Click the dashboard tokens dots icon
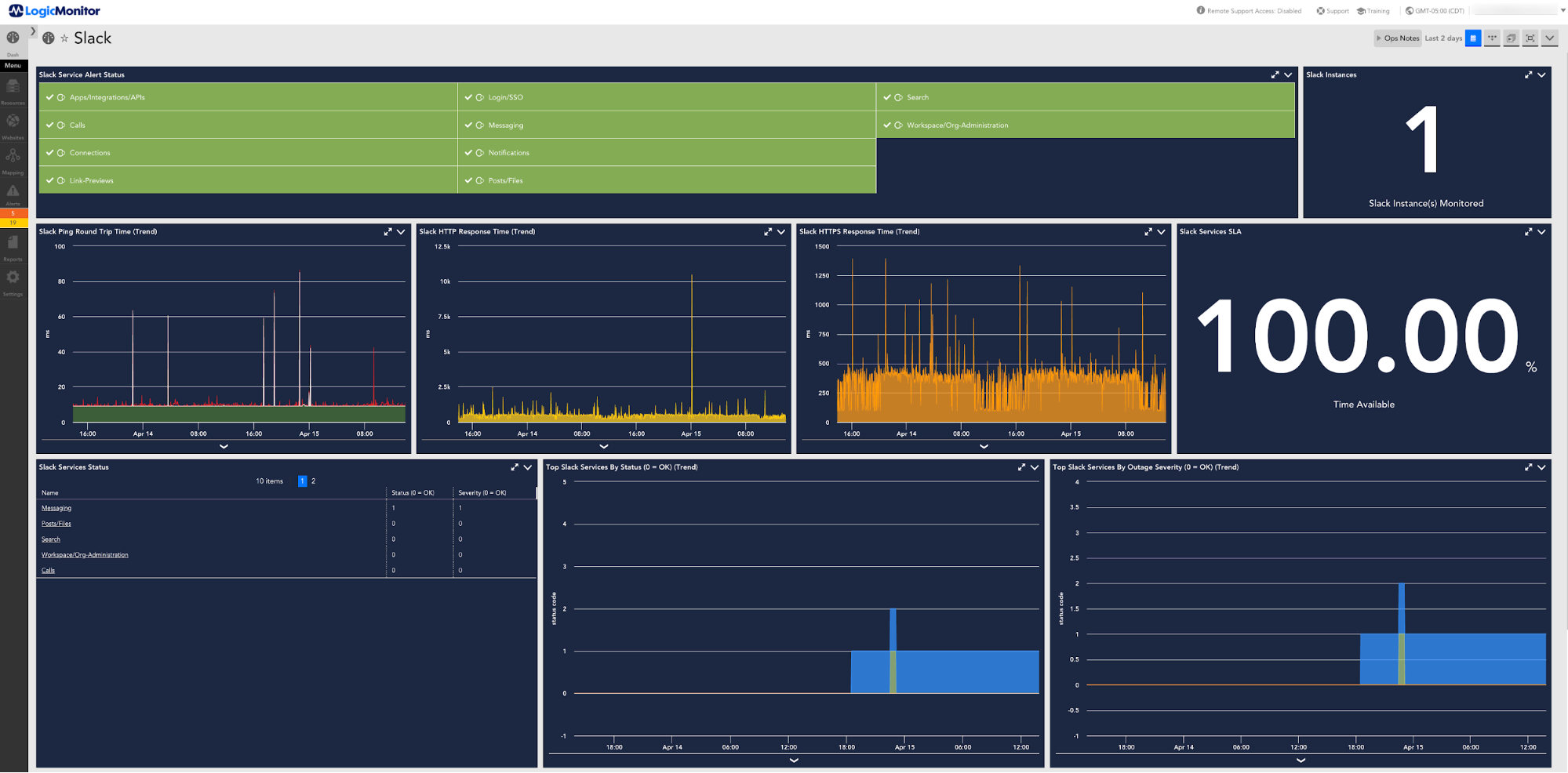Viewport: 1568px width, 773px height. pyautogui.click(x=1492, y=38)
